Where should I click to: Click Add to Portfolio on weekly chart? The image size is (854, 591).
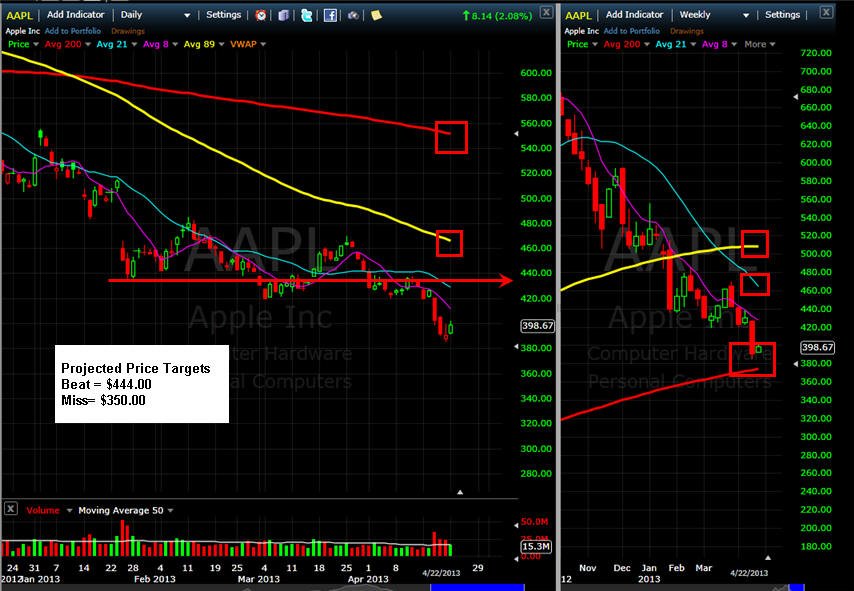[x=631, y=31]
